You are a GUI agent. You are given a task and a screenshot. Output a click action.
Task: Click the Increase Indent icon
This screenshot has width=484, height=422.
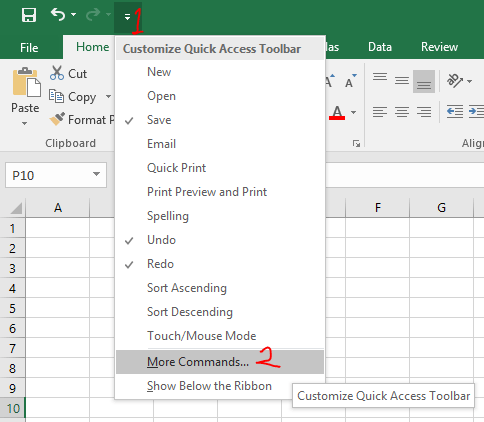pos(476,112)
